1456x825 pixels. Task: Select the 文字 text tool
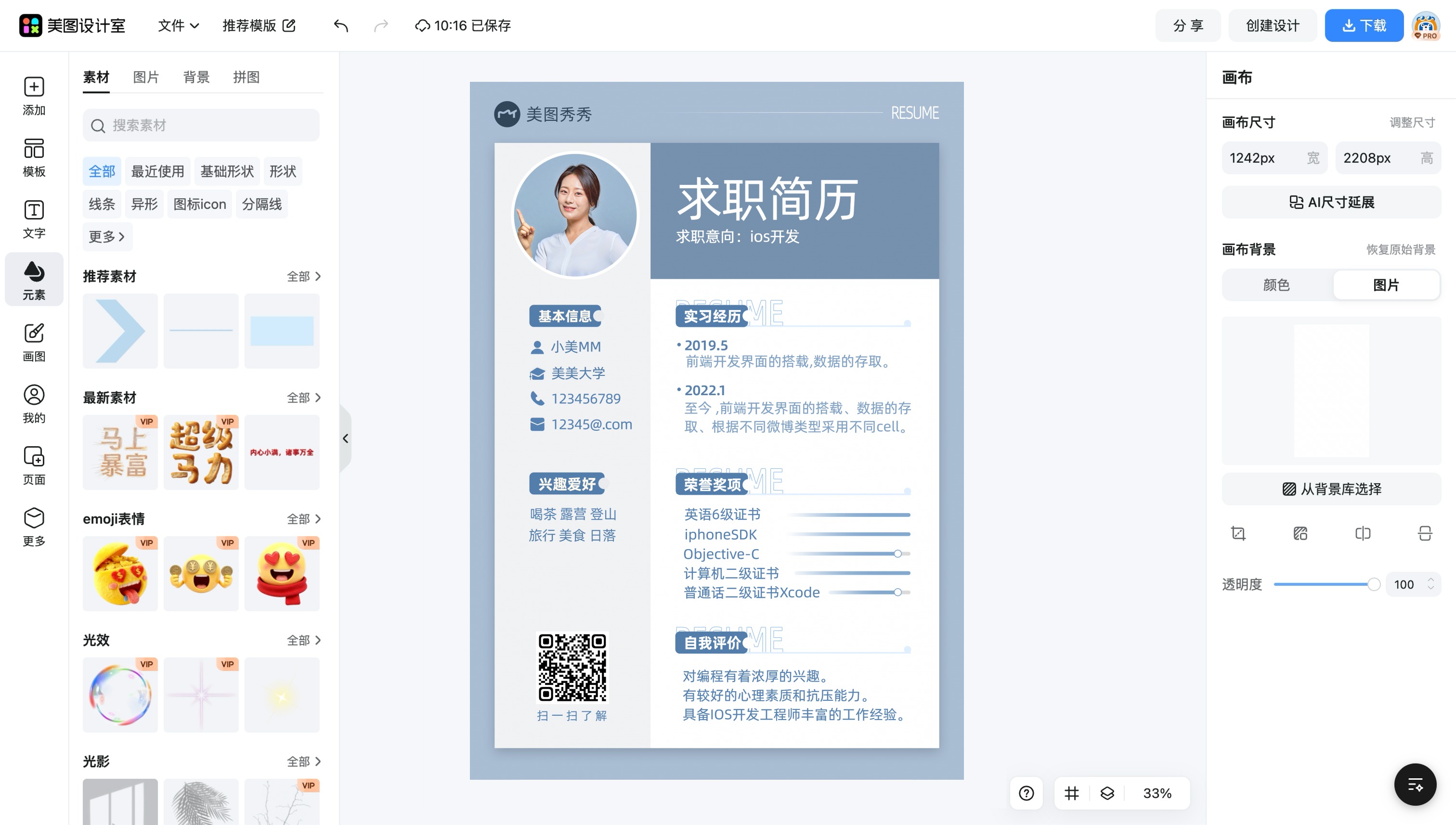pyautogui.click(x=34, y=219)
